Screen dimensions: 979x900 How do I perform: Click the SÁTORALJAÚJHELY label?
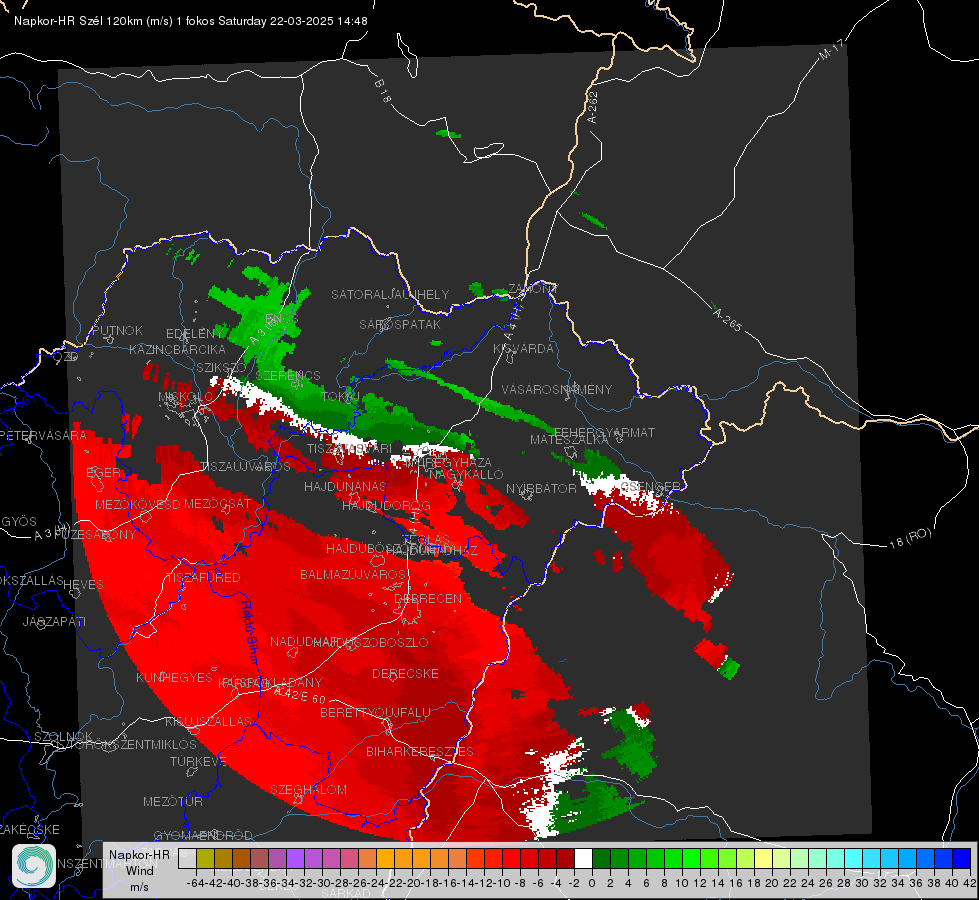click(x=390, y=294)
